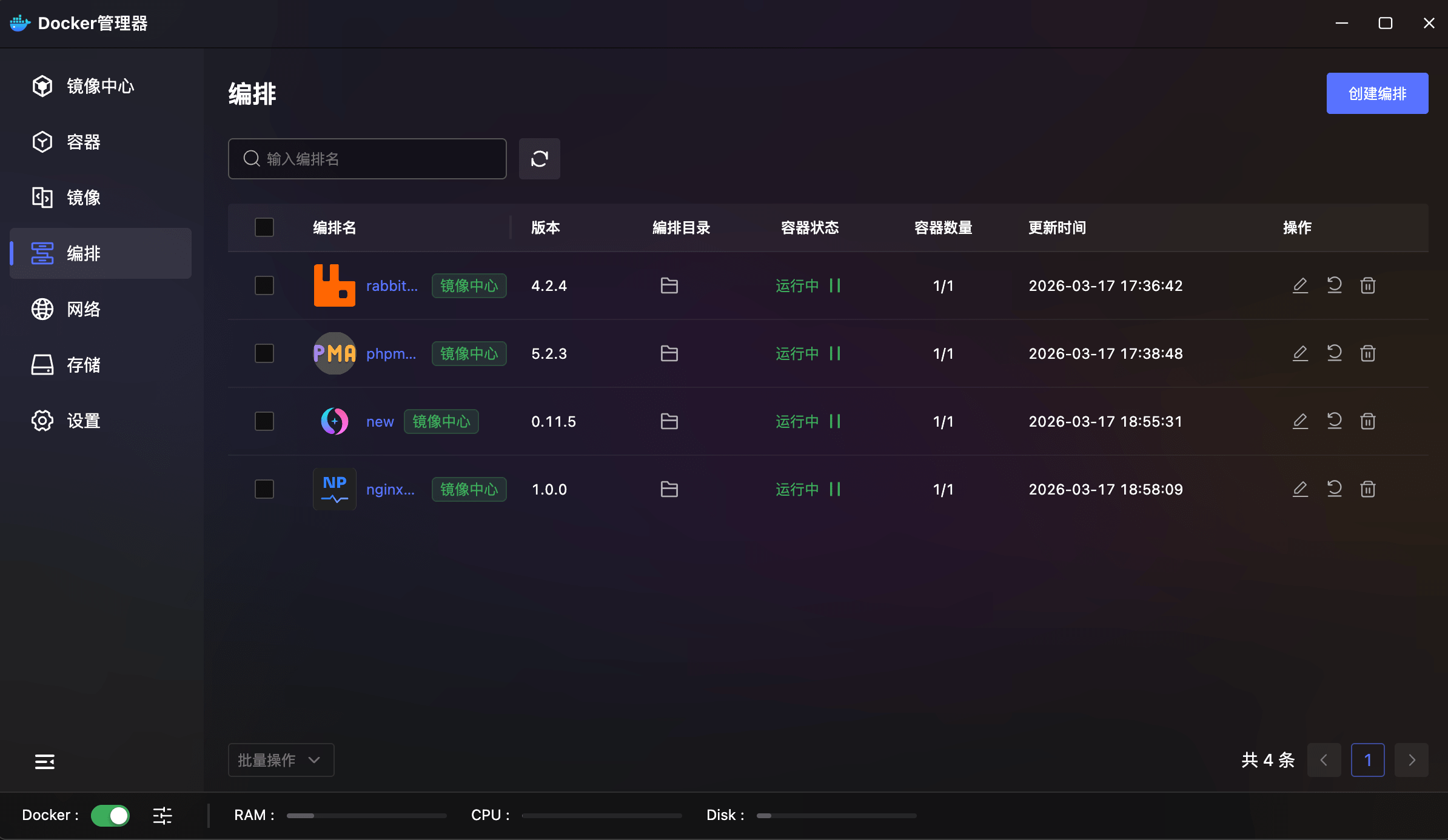
Task: Open the nginx... compose name link
Action: tap(390, 489)
